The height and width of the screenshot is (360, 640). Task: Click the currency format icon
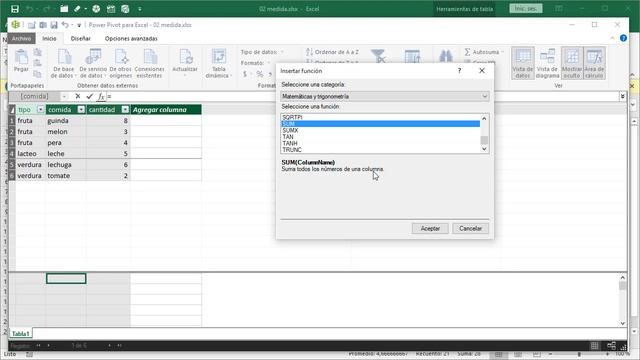tap(244, 74)
